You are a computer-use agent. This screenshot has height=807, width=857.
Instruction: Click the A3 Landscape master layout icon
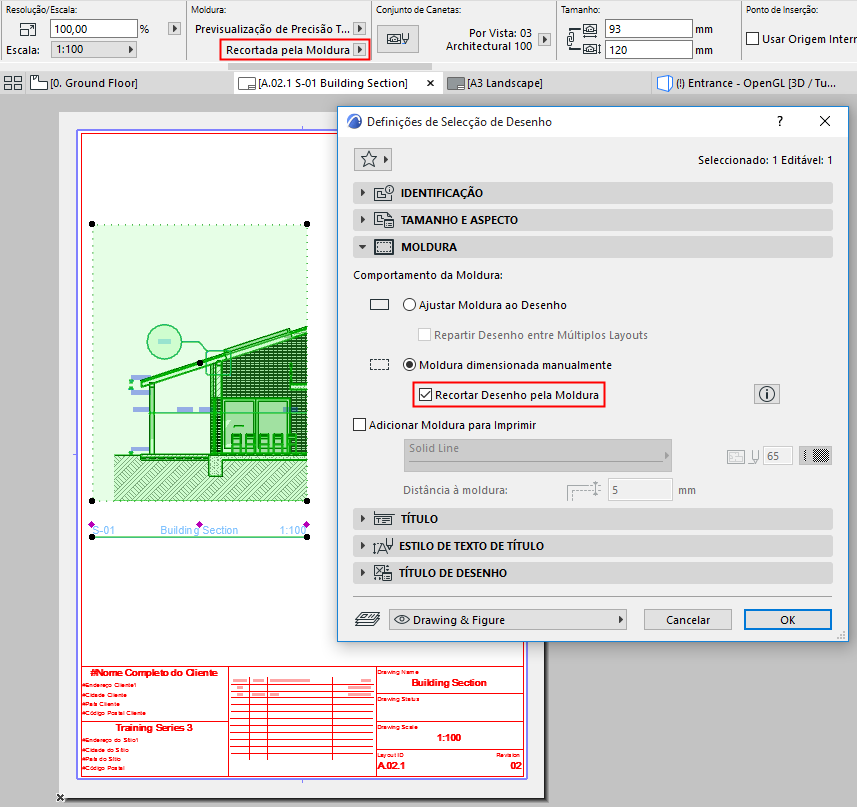456,83
